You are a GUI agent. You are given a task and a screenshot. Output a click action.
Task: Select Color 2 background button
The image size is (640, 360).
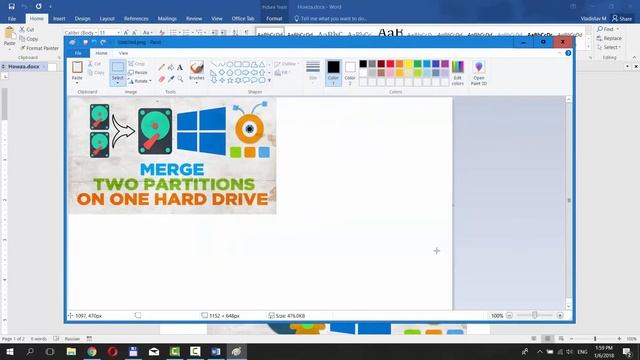[350, 73]
